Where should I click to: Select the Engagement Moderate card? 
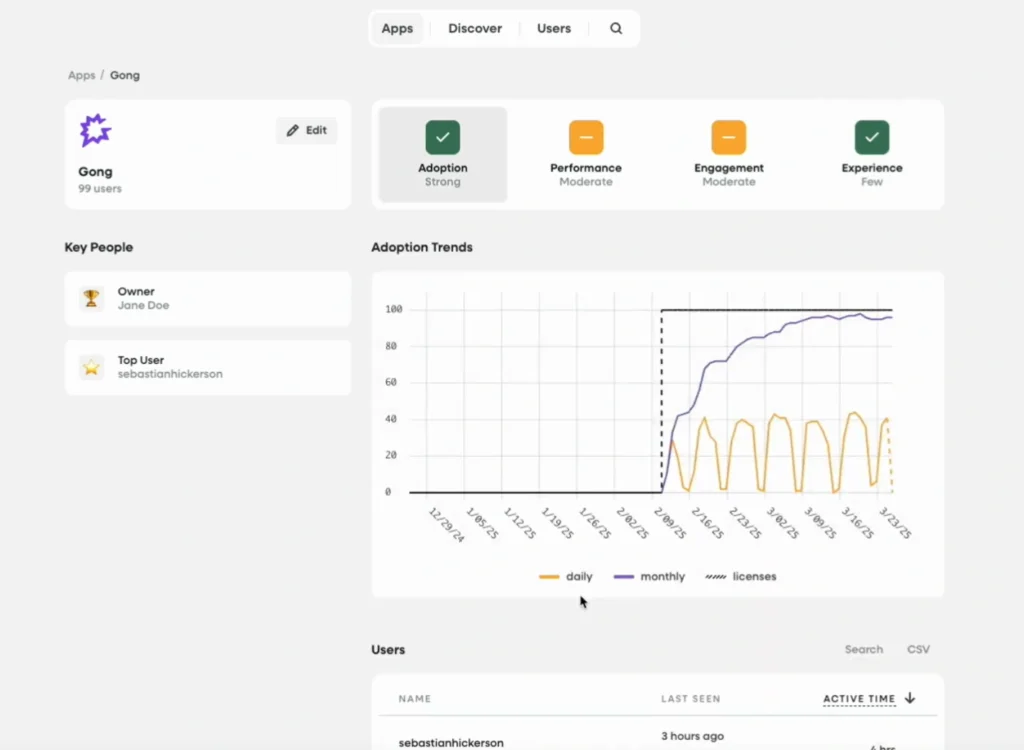(729, 155)
